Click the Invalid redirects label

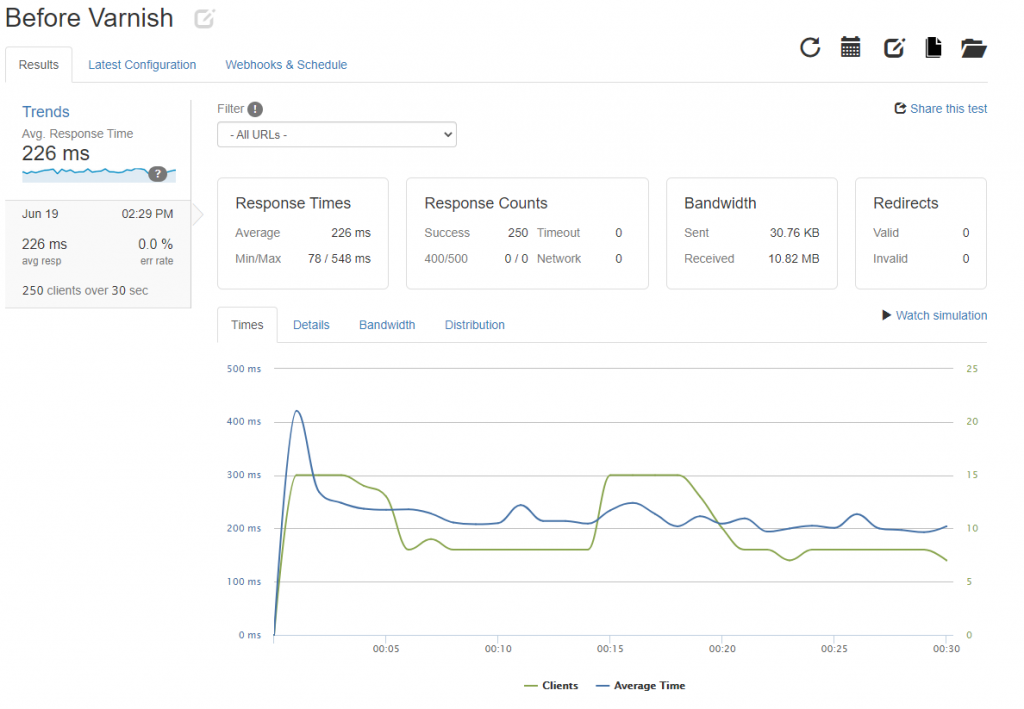pyautogui.click(x=890, y=259)
